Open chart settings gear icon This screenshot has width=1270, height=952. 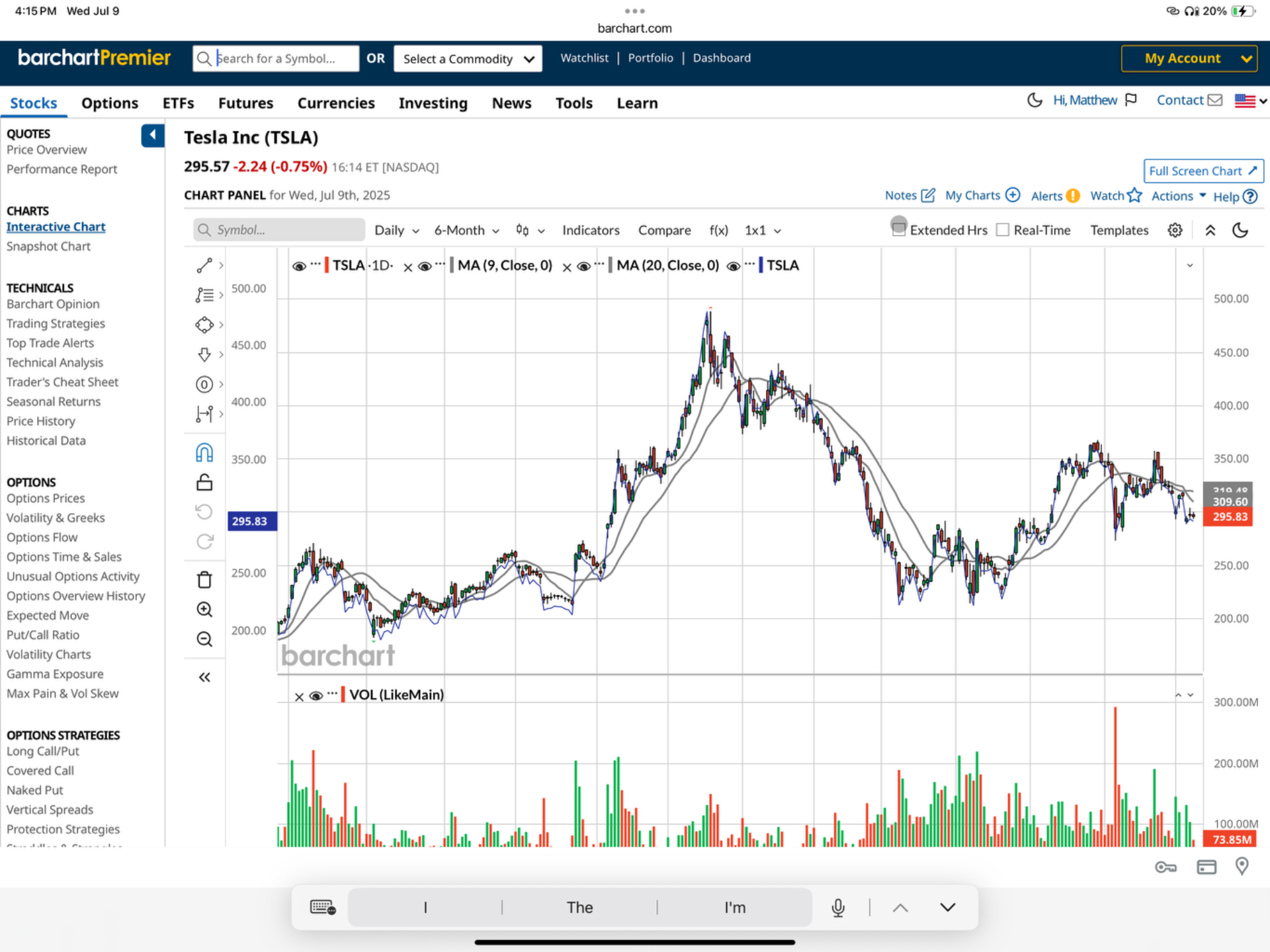click(x=1175, y=230)
